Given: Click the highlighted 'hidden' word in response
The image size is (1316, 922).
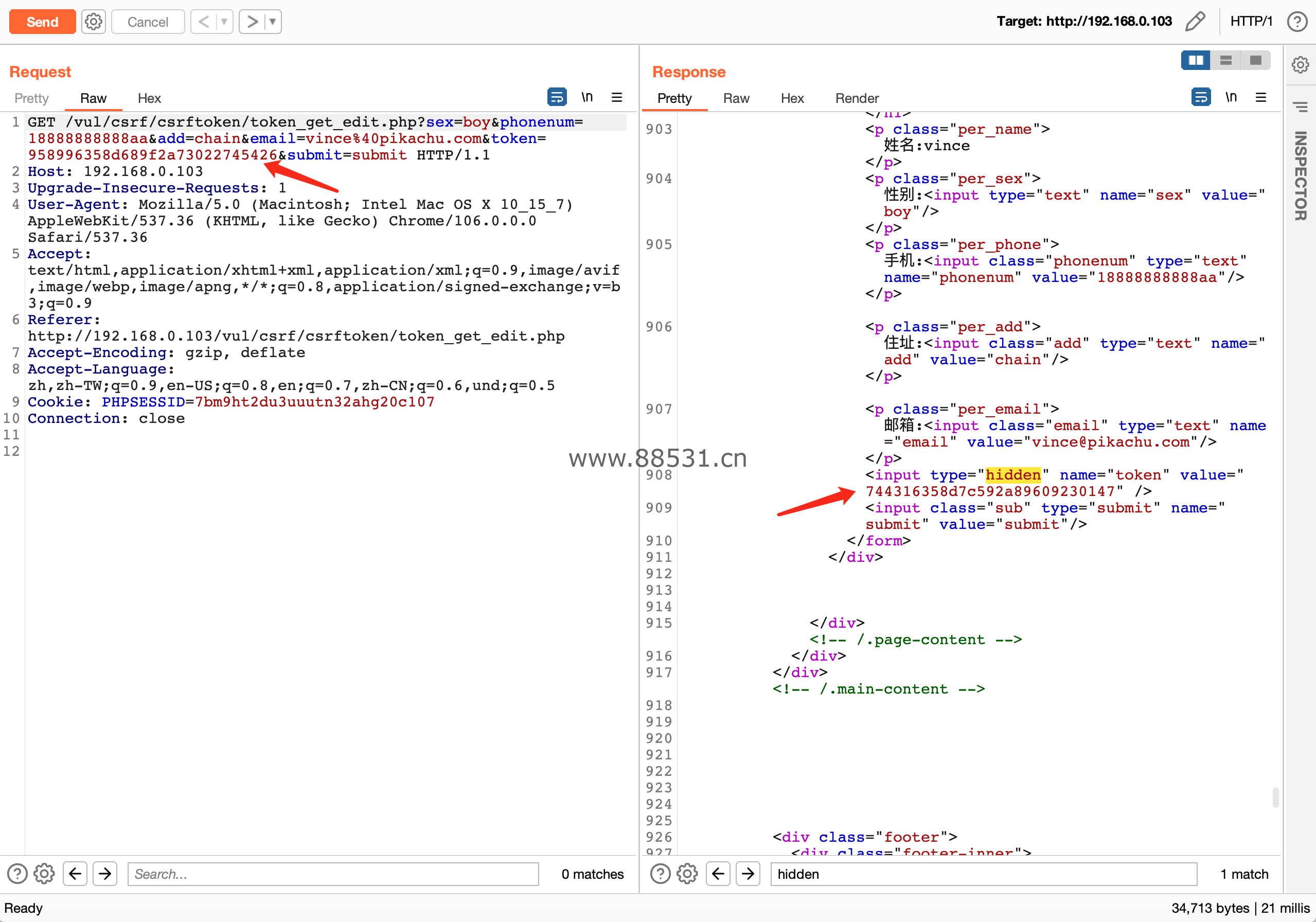Looking at the screenshot, I should point(1013,475).
